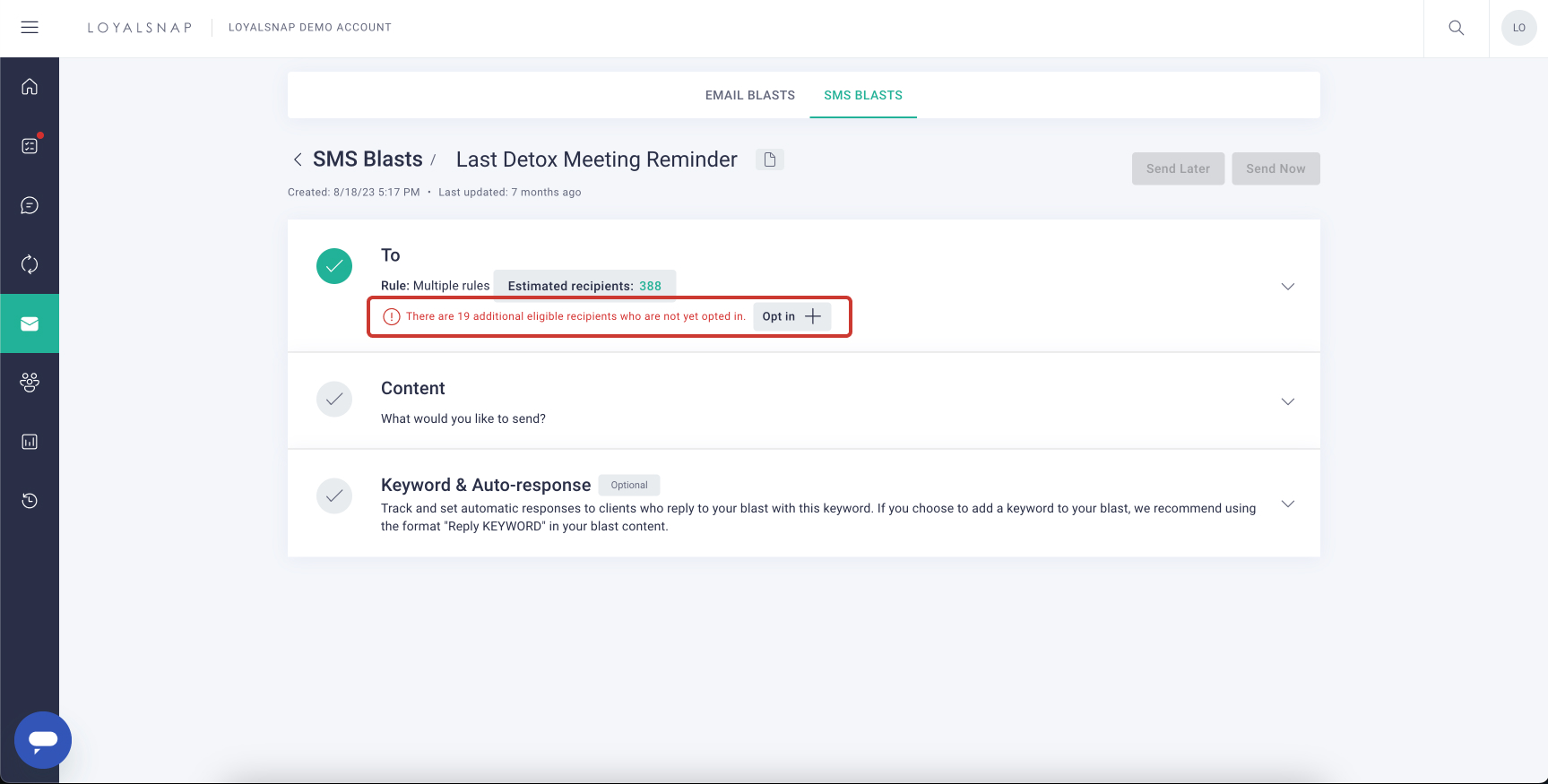Open the tasks checklist sidebar icon

[x=30, y=146]
